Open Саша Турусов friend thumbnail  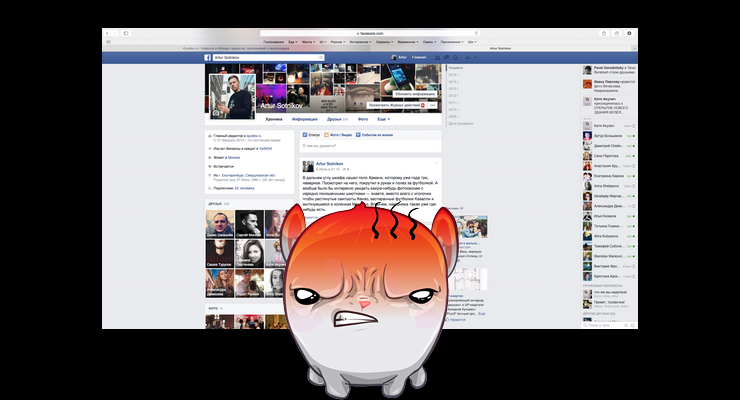pyautogui.click(x=220, y=254)
